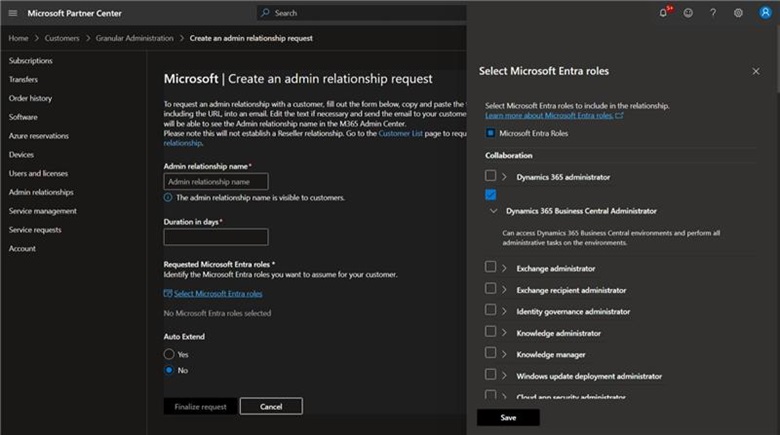780x435 pixels.
Task: Save the selected Entra roles
Action: tap(508, 418)
